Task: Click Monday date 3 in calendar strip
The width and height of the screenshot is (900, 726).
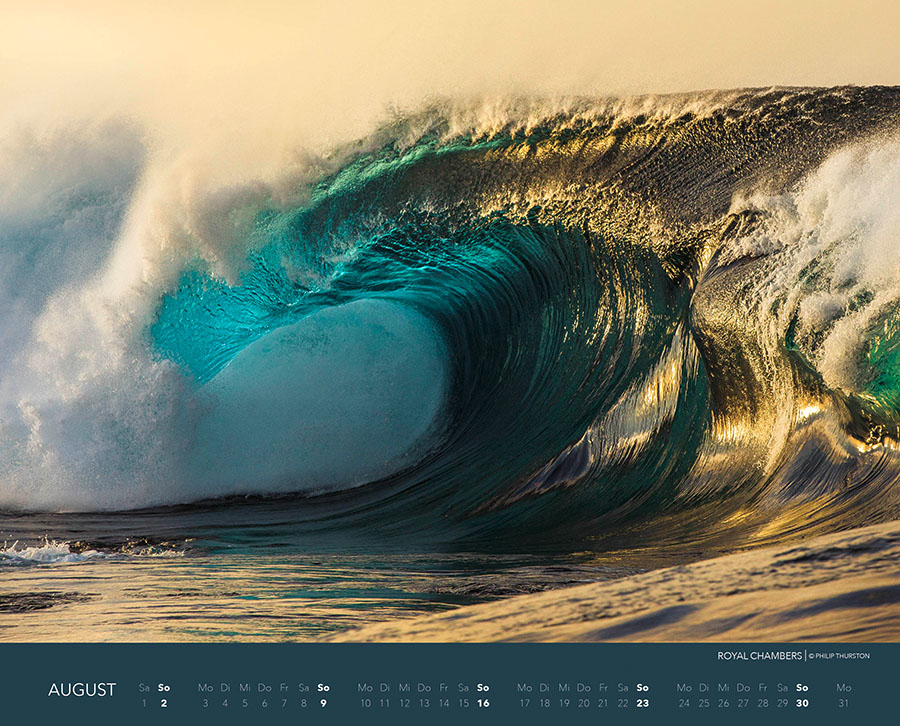Action: (205, 703)
